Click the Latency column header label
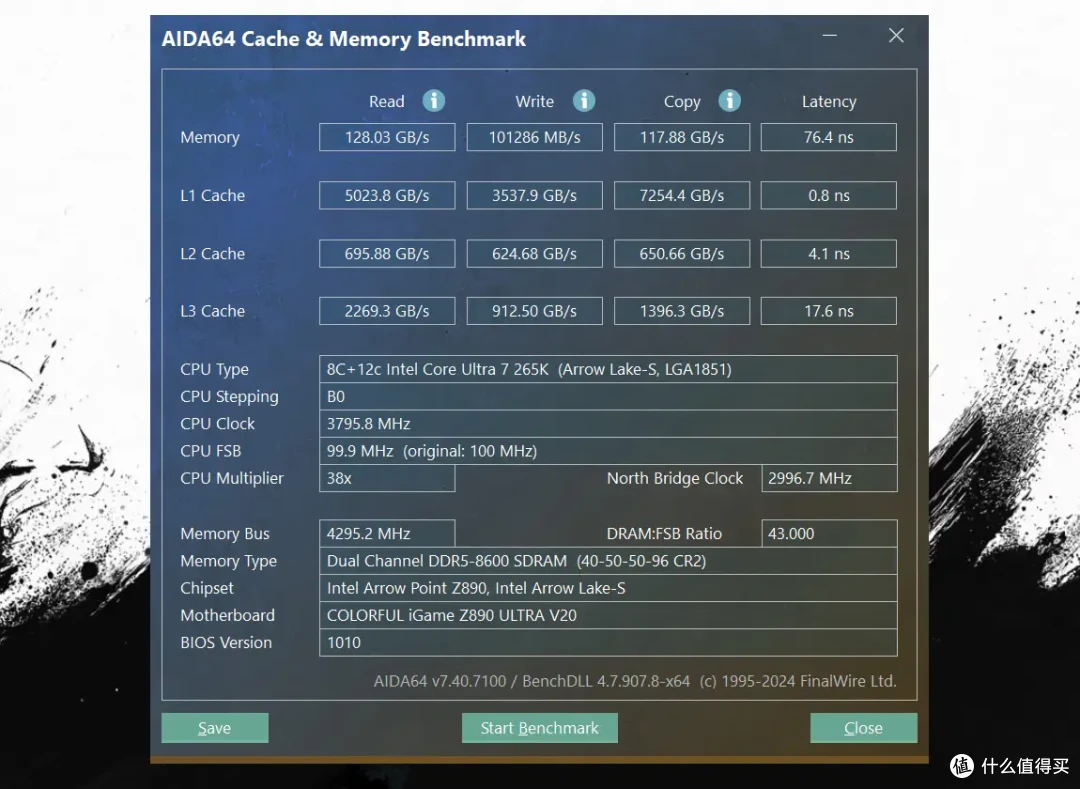The height and width of the screenshot is (789, 1080). [829, 102]
